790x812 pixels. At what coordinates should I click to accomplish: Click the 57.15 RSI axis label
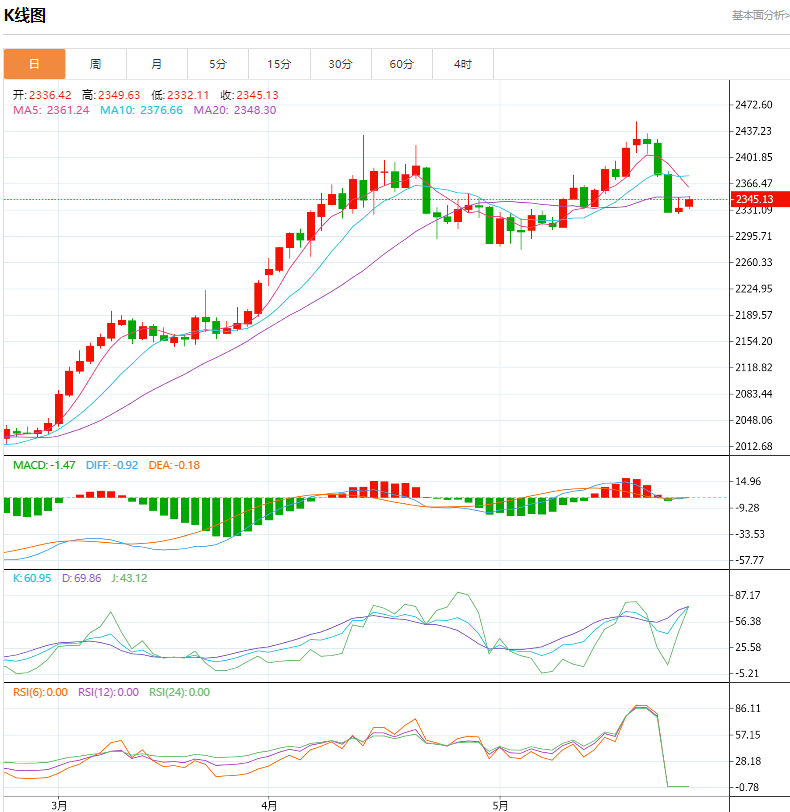tap(748, 735)
